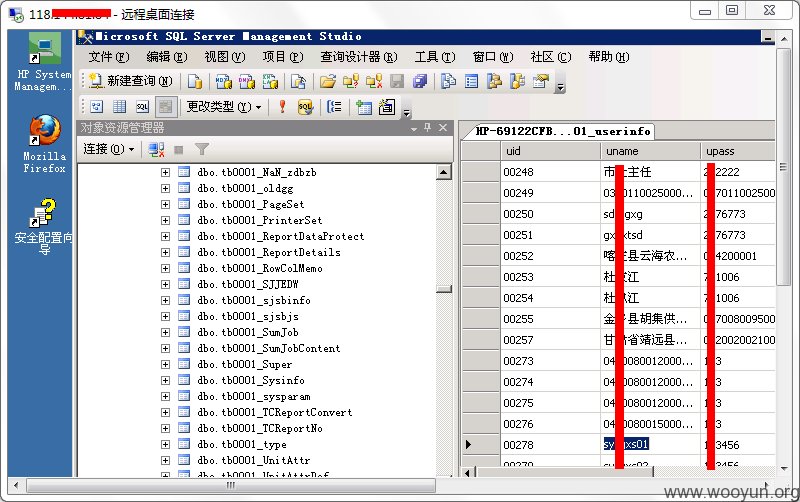Image resolution: width=800 pixels, height=502 pixels.
Task: Click the Add New Derived Table icon
Action: coord(387,107)
